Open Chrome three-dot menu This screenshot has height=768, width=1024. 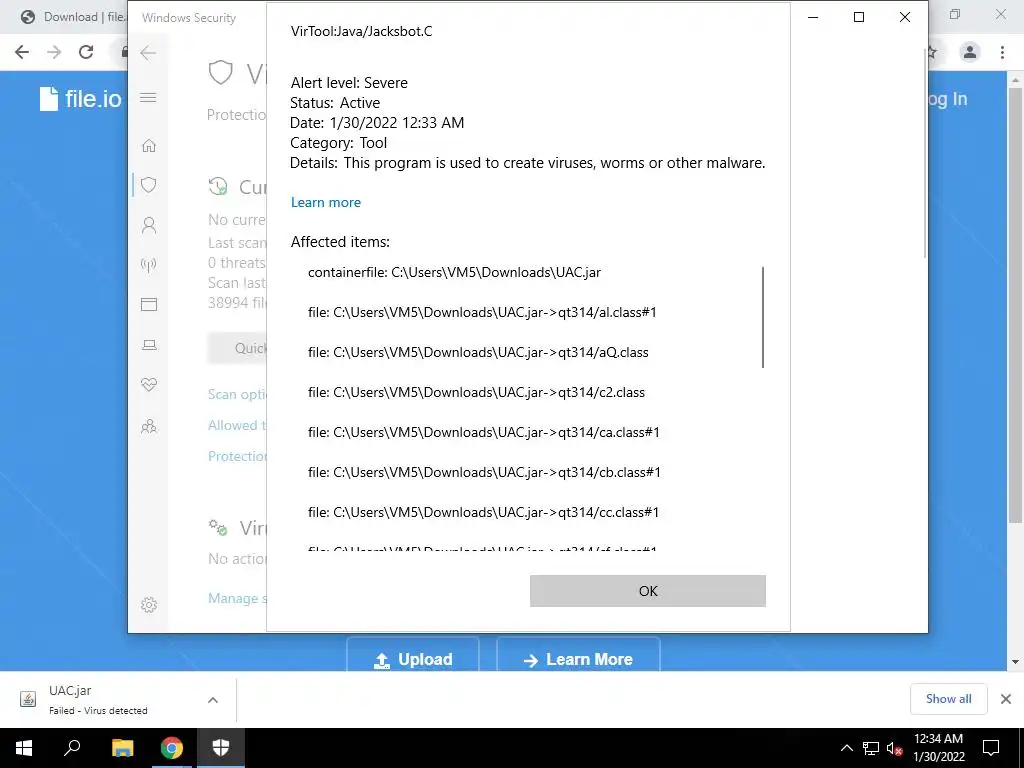(x=1002, y=52)
